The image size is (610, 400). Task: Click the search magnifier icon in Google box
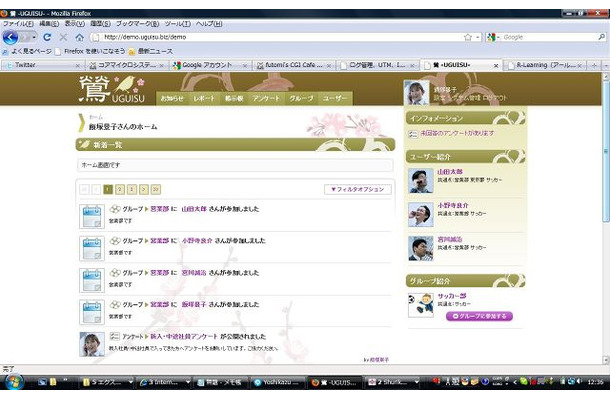(x=601, y=37)
